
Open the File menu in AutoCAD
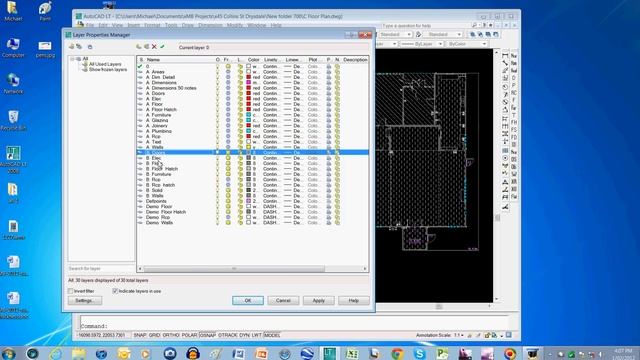point(90,25)
